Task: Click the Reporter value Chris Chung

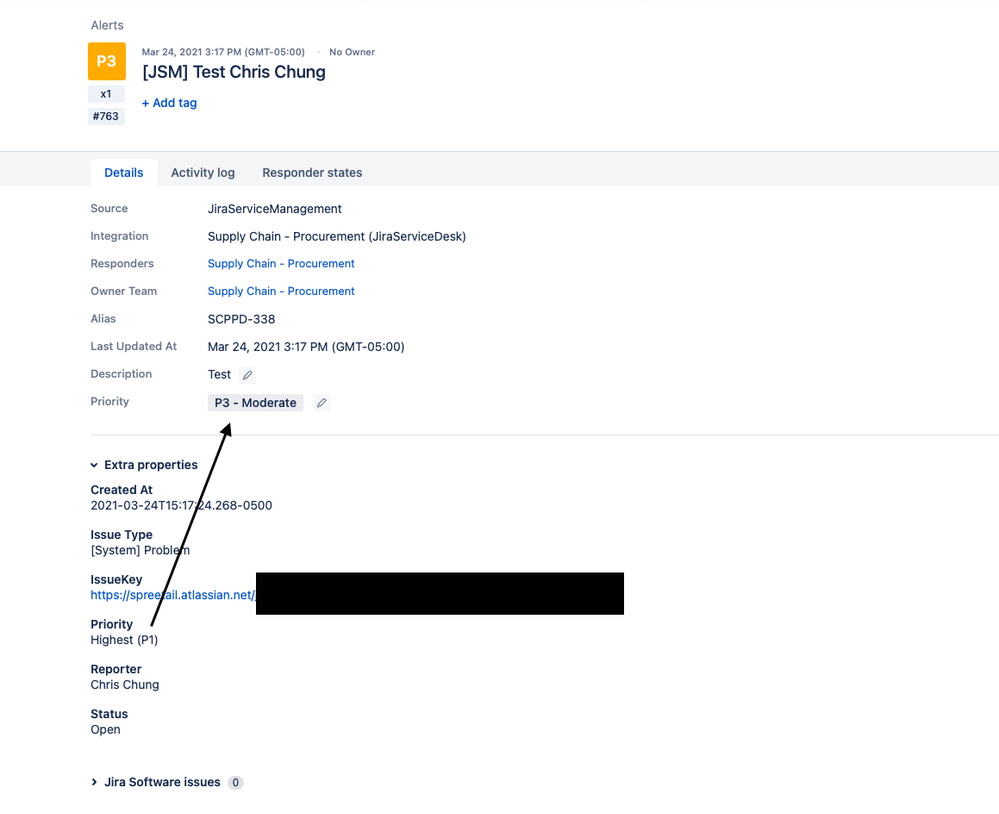Action: click(125, 685)
